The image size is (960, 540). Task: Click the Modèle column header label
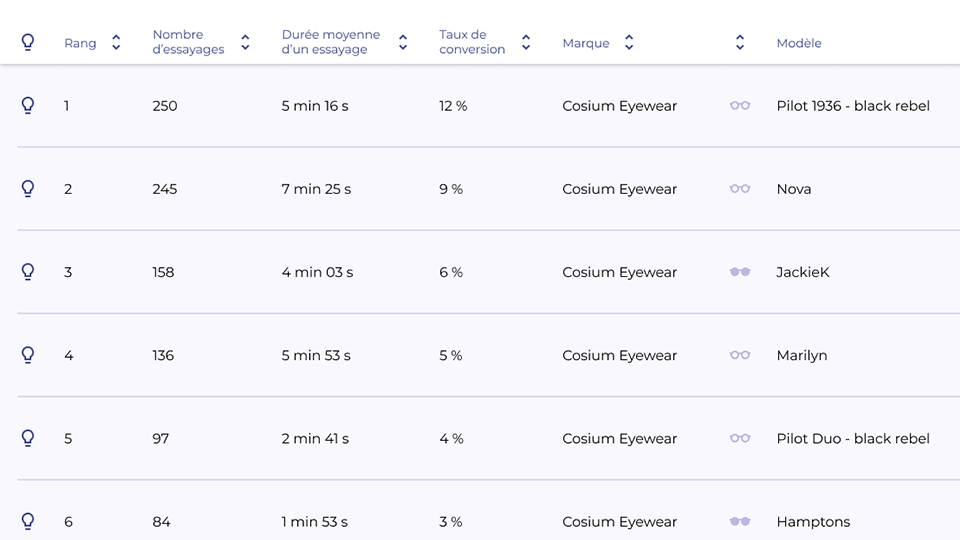[799, 43]
